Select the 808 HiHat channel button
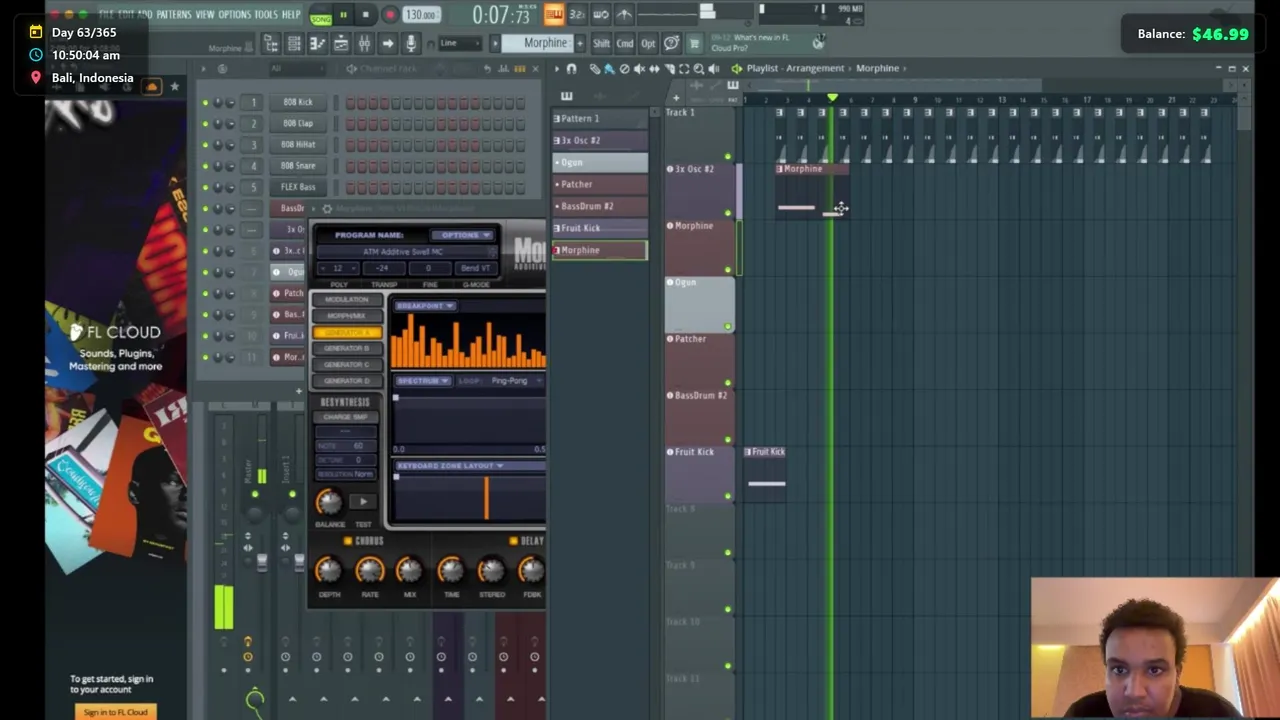Screen dimensions: 1280x720 tap(298, 144)
